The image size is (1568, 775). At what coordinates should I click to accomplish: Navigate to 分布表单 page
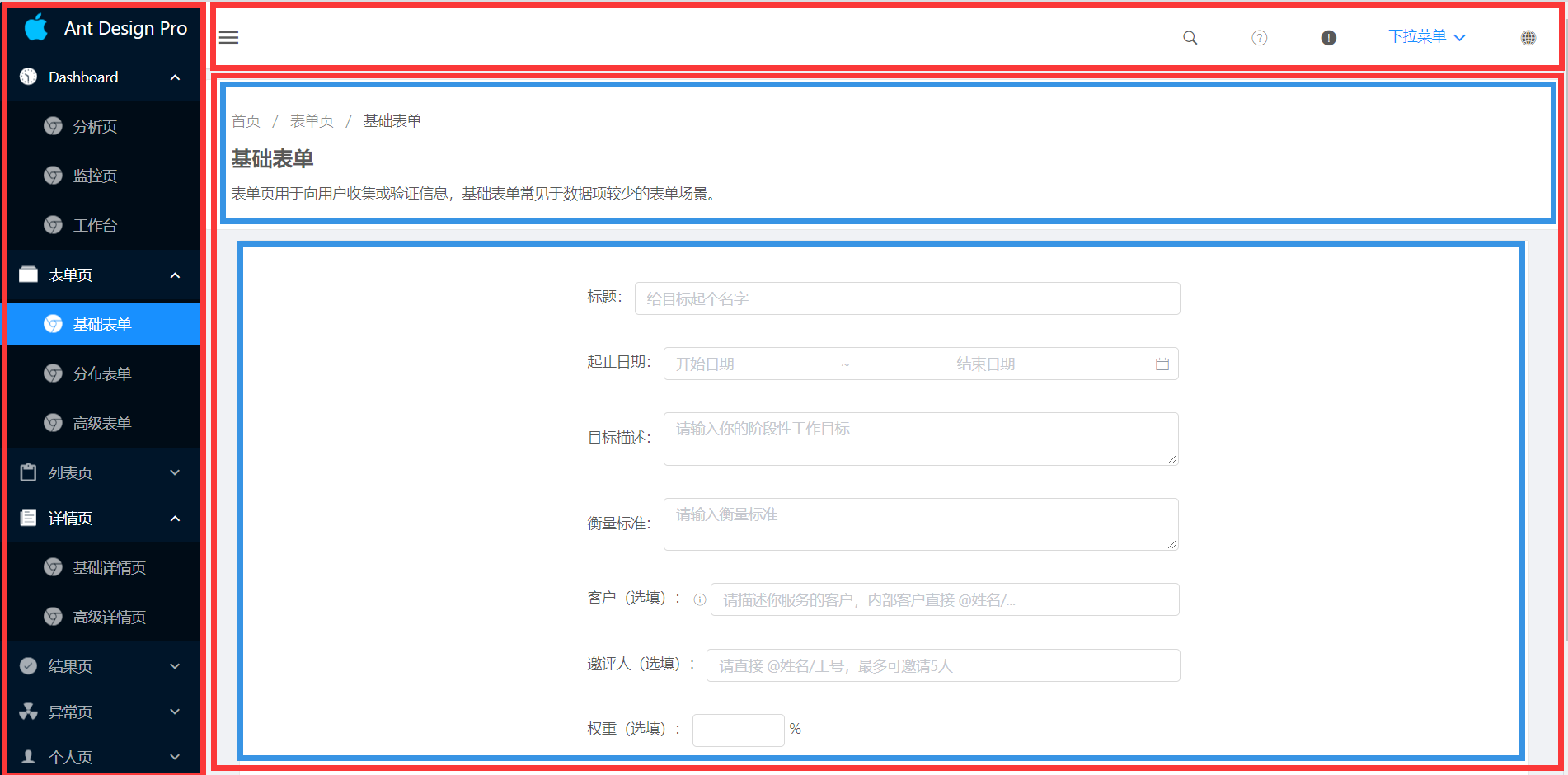(103, 373)
